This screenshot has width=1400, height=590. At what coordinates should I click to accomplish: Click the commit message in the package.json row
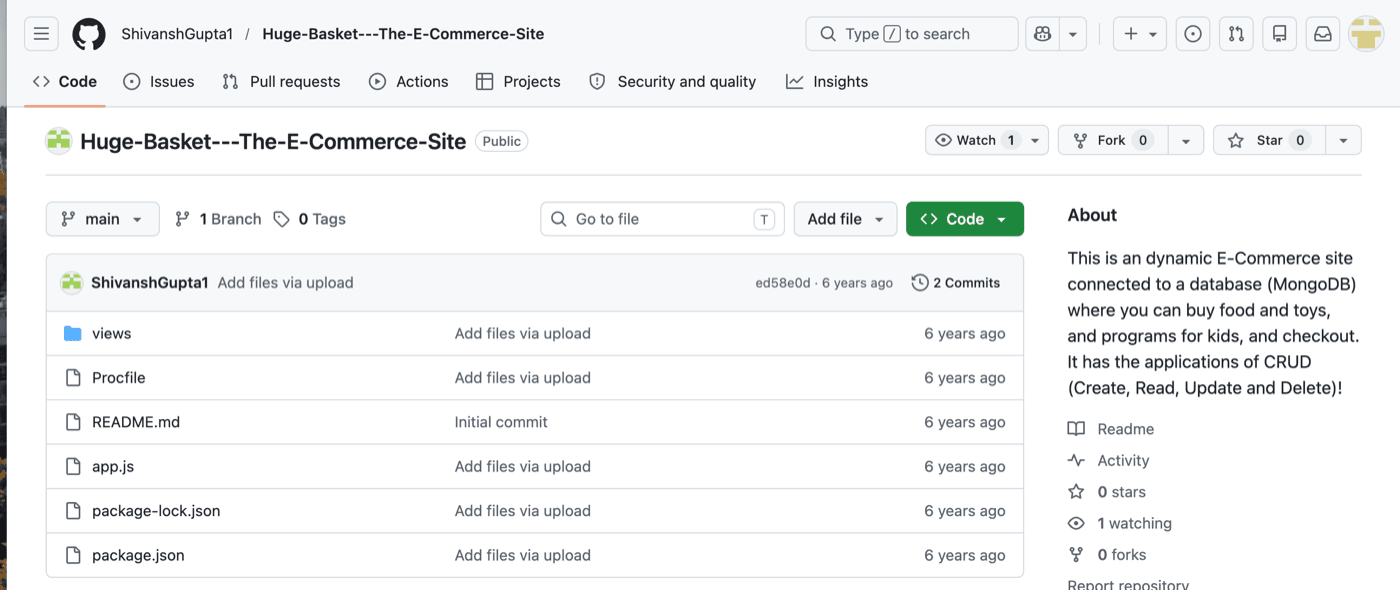(523, 555)
